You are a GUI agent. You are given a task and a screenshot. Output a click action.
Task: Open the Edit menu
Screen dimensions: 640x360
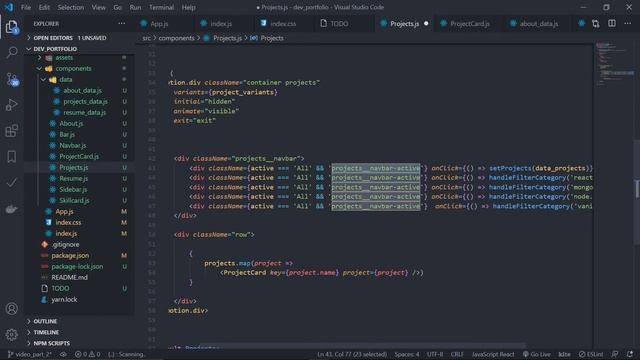click(x=44, y=7)
